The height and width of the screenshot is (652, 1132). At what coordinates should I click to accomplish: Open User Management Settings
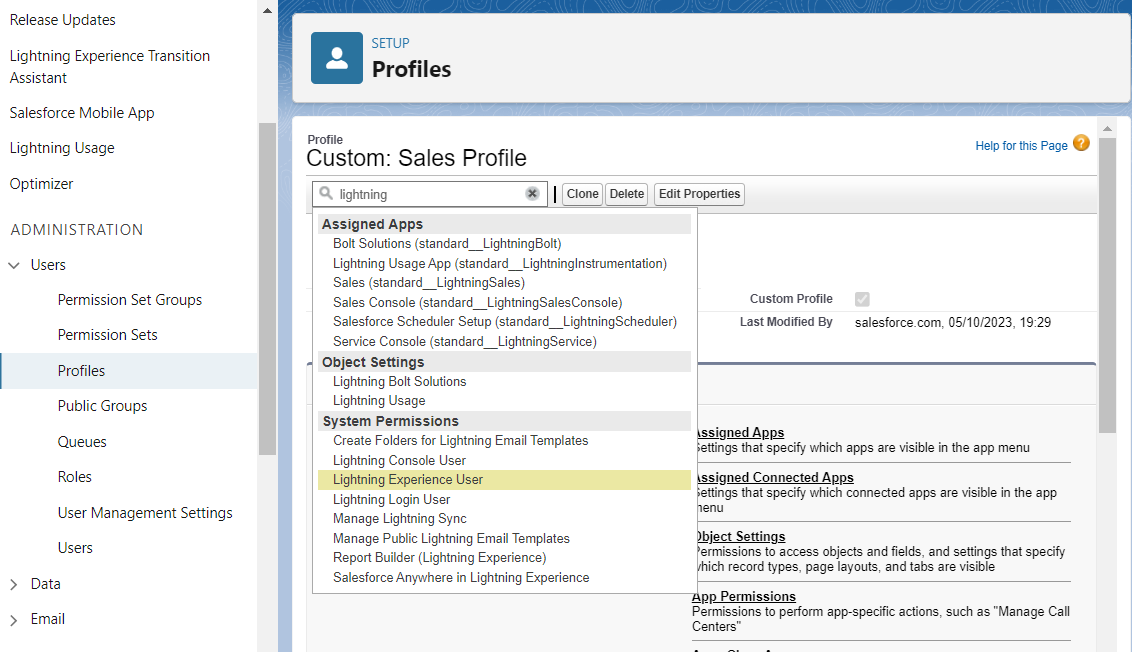pos(145,513)
